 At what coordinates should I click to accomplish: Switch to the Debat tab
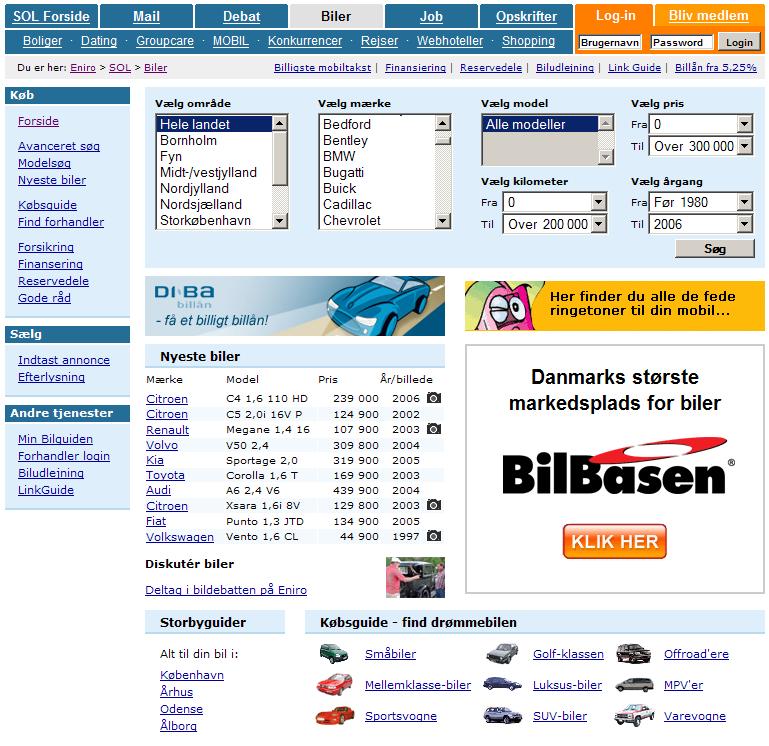coord(241,16)
